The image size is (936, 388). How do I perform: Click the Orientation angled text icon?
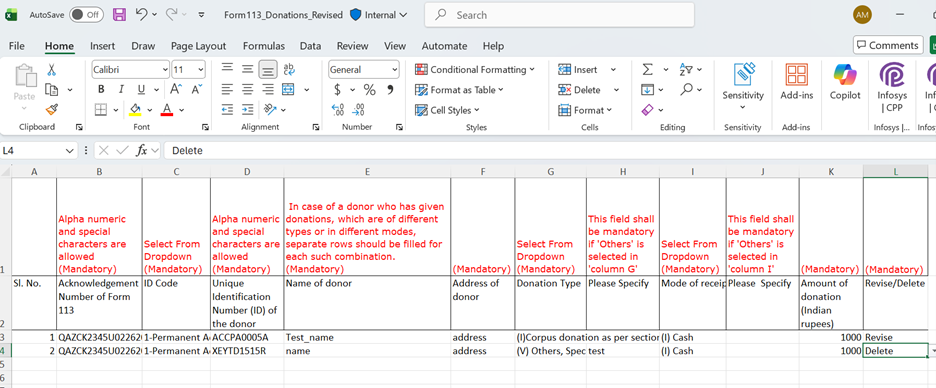pyautogui.click(x=270, y=110)
